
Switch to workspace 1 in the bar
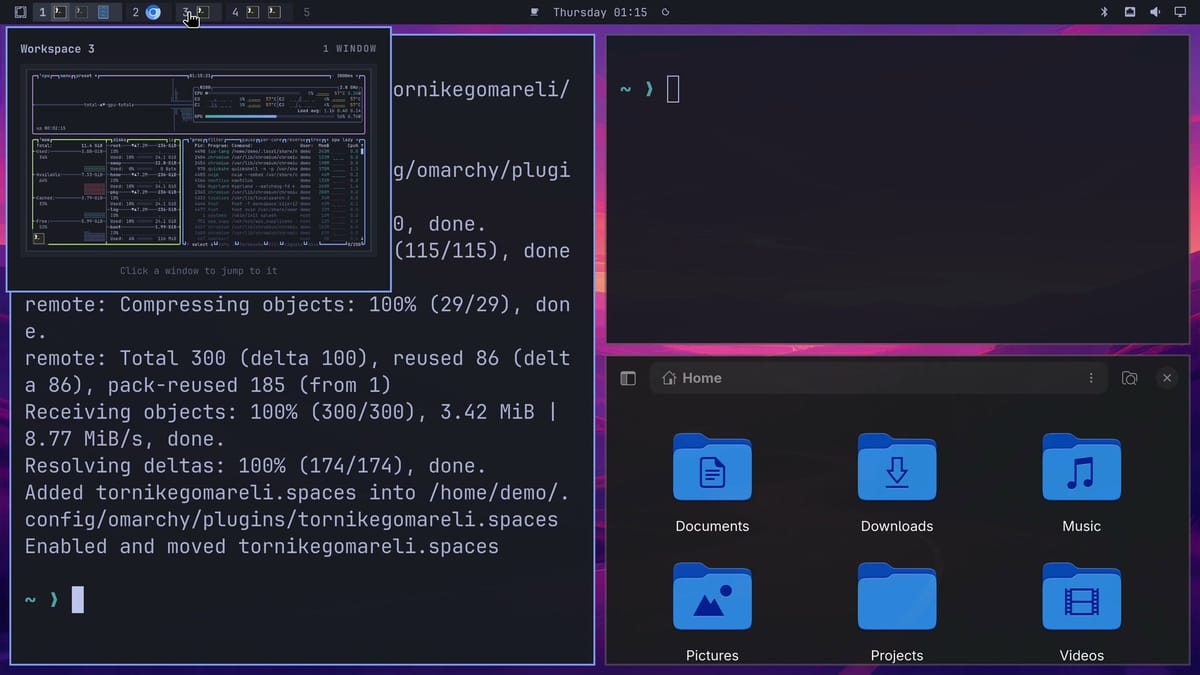[42, 12]
